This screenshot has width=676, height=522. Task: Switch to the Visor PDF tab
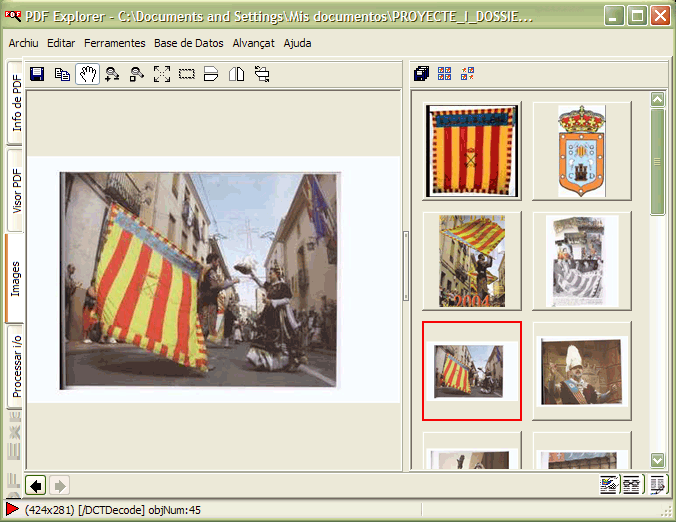[x=16, y=190]
